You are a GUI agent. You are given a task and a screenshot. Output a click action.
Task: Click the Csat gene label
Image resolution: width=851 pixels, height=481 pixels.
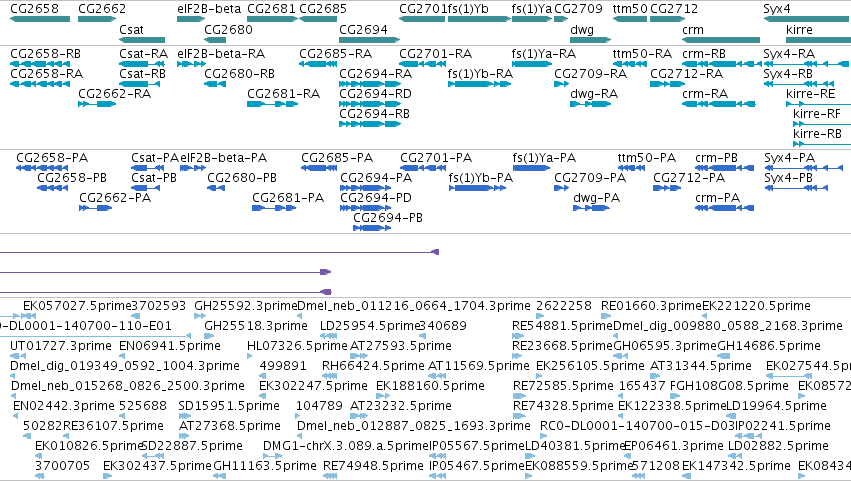pyautogui.click(x=131, y=30)
